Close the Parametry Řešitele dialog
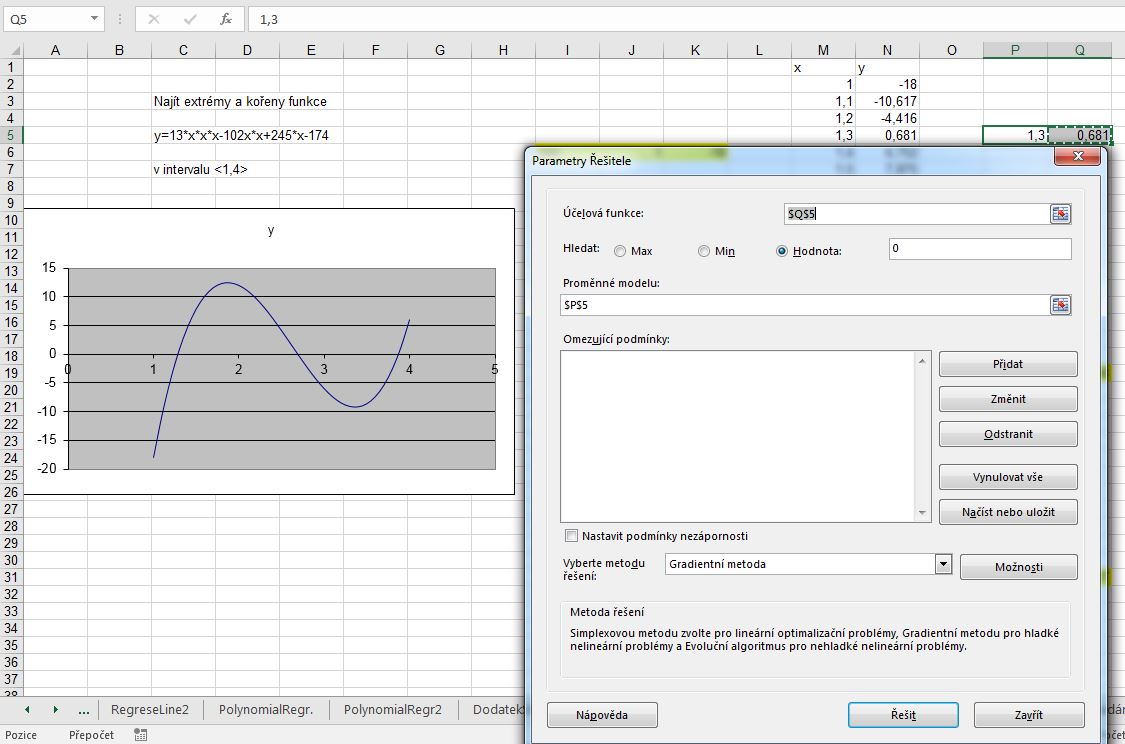 pyautogui.click(x=1077, y=156)
